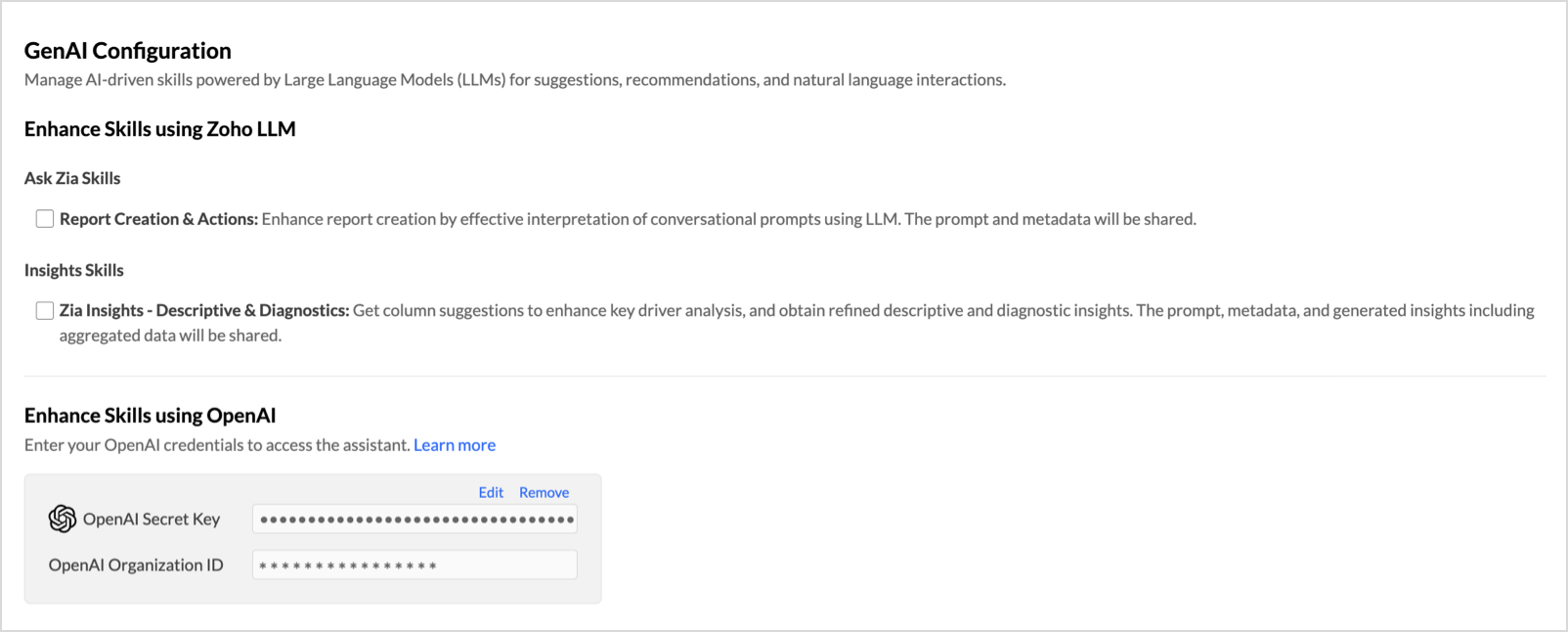The image size is (1568, 632).
Task: Focus the OpenAI Organization ID field
Action: coord(414,565)
